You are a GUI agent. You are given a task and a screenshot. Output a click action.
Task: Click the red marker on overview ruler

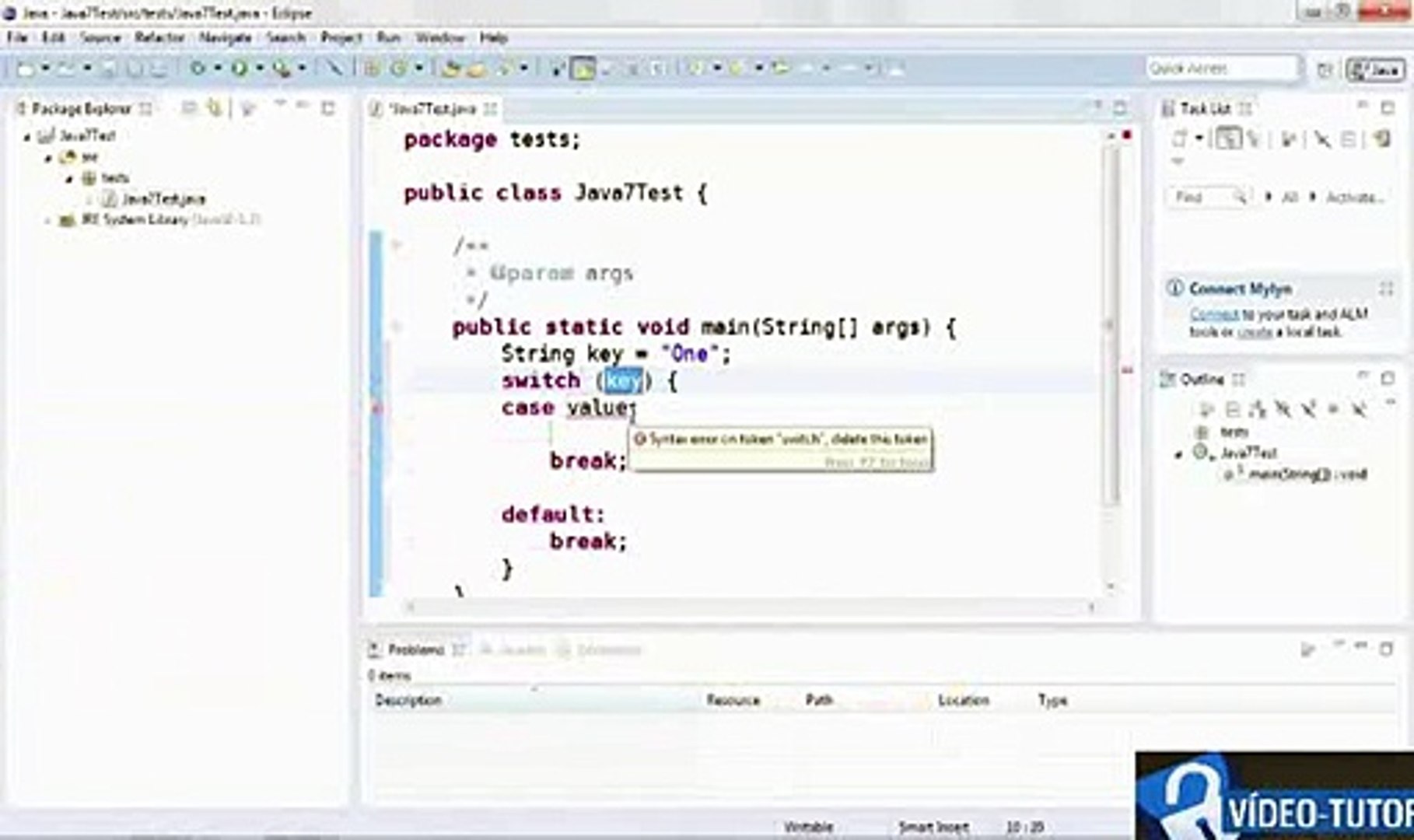(1127, 371)
